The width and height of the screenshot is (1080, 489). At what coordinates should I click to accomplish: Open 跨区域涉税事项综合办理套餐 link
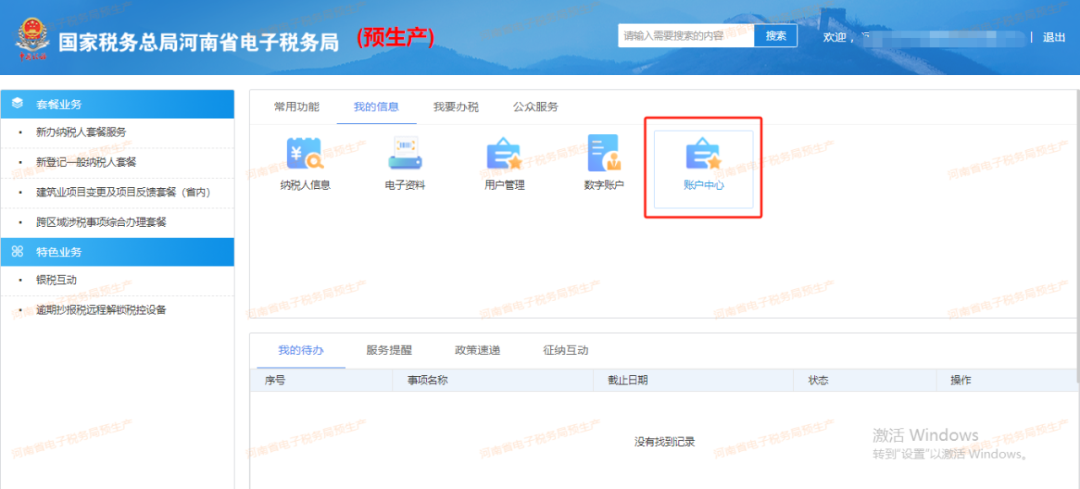point(101,222)
